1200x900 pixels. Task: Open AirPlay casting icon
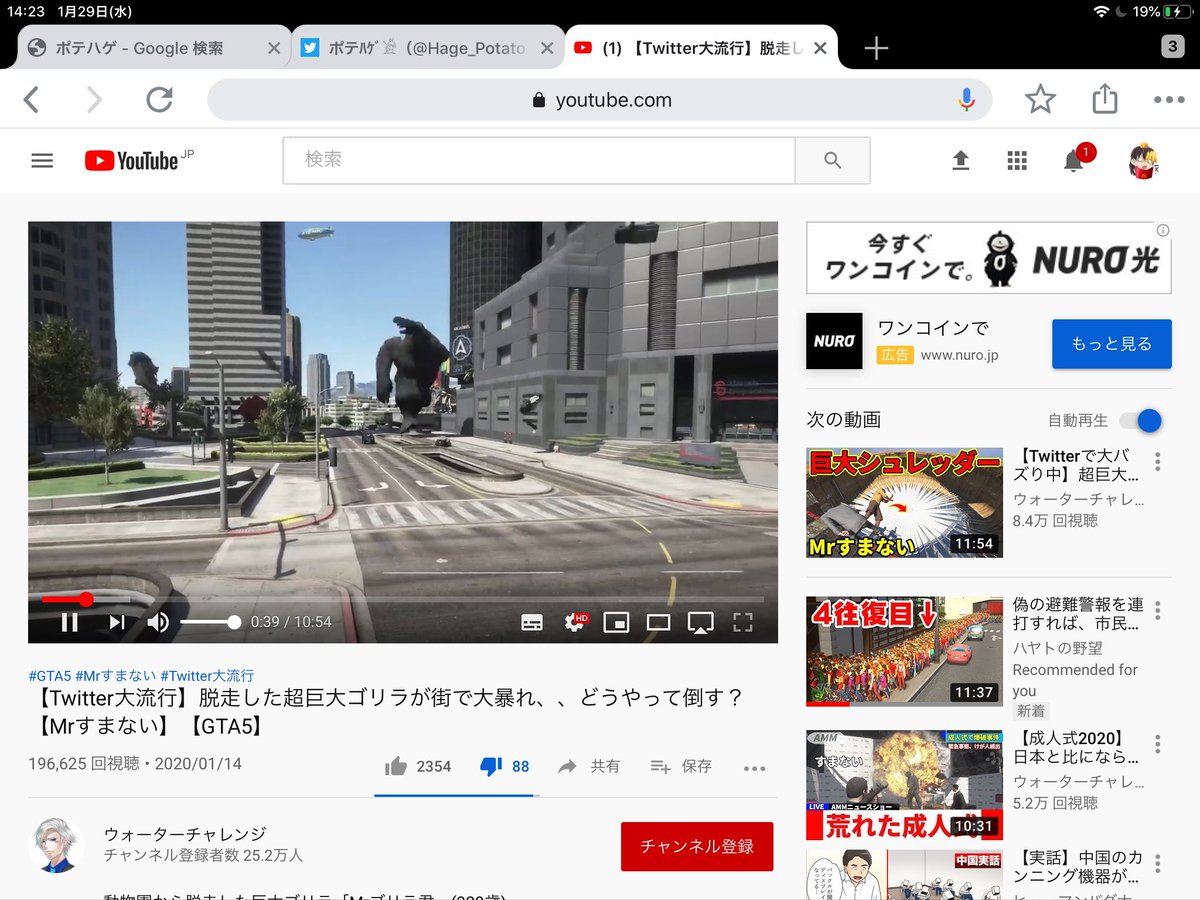coord(700,622)
